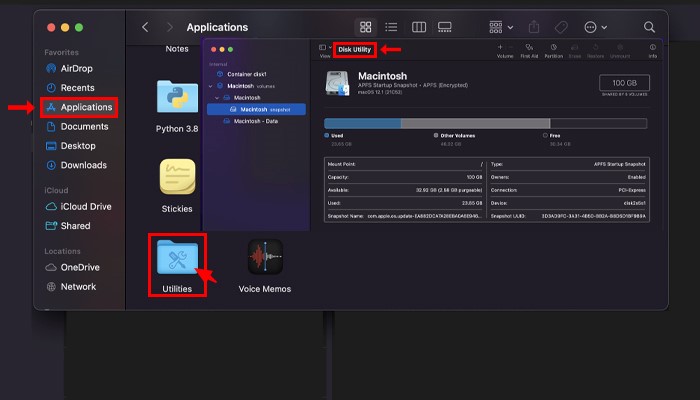Switch Finder to list view
The image size is (700, 400).
(392, 27)
